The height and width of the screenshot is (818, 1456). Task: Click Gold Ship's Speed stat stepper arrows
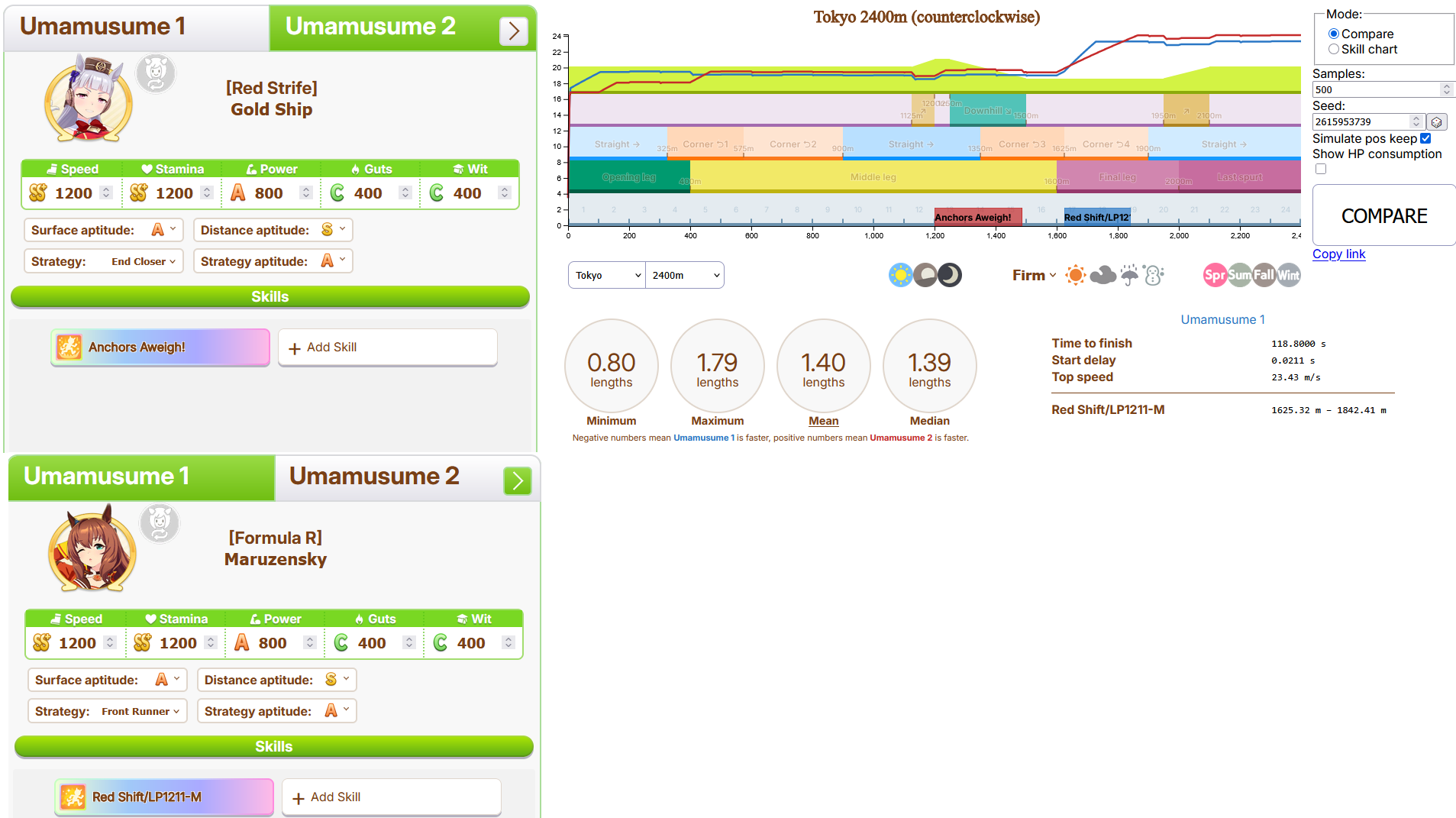click(106, 193)
